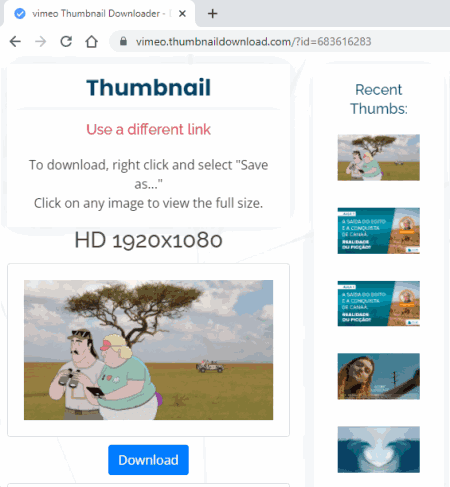Screen dimensions: 450x487
Task: Click 'Click on any image to view the full size.' text
Action: tap(148, 203)
